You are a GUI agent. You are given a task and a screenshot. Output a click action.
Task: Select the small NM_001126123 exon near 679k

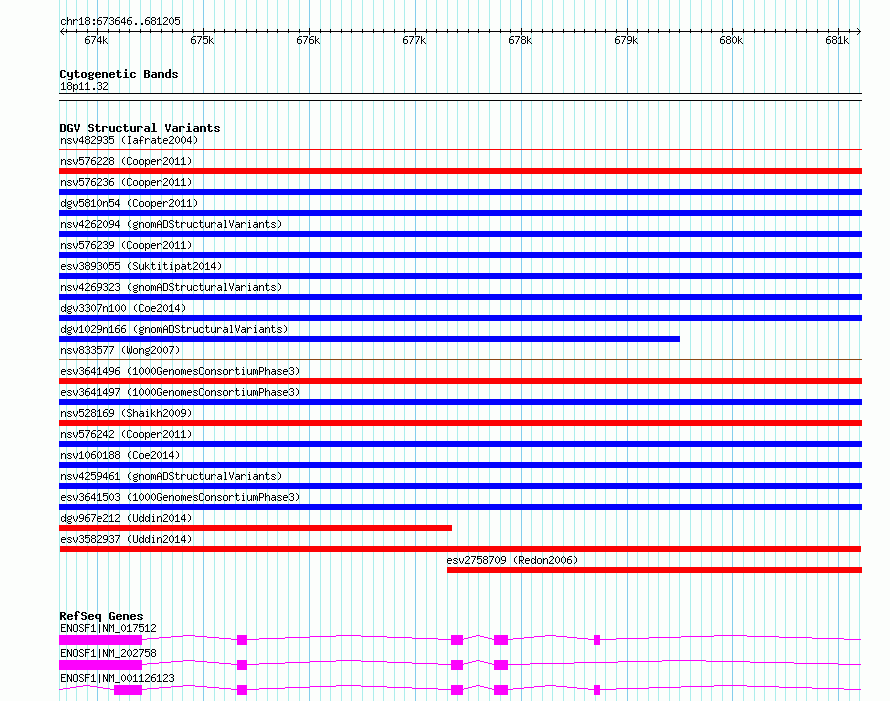coord(597,690)
